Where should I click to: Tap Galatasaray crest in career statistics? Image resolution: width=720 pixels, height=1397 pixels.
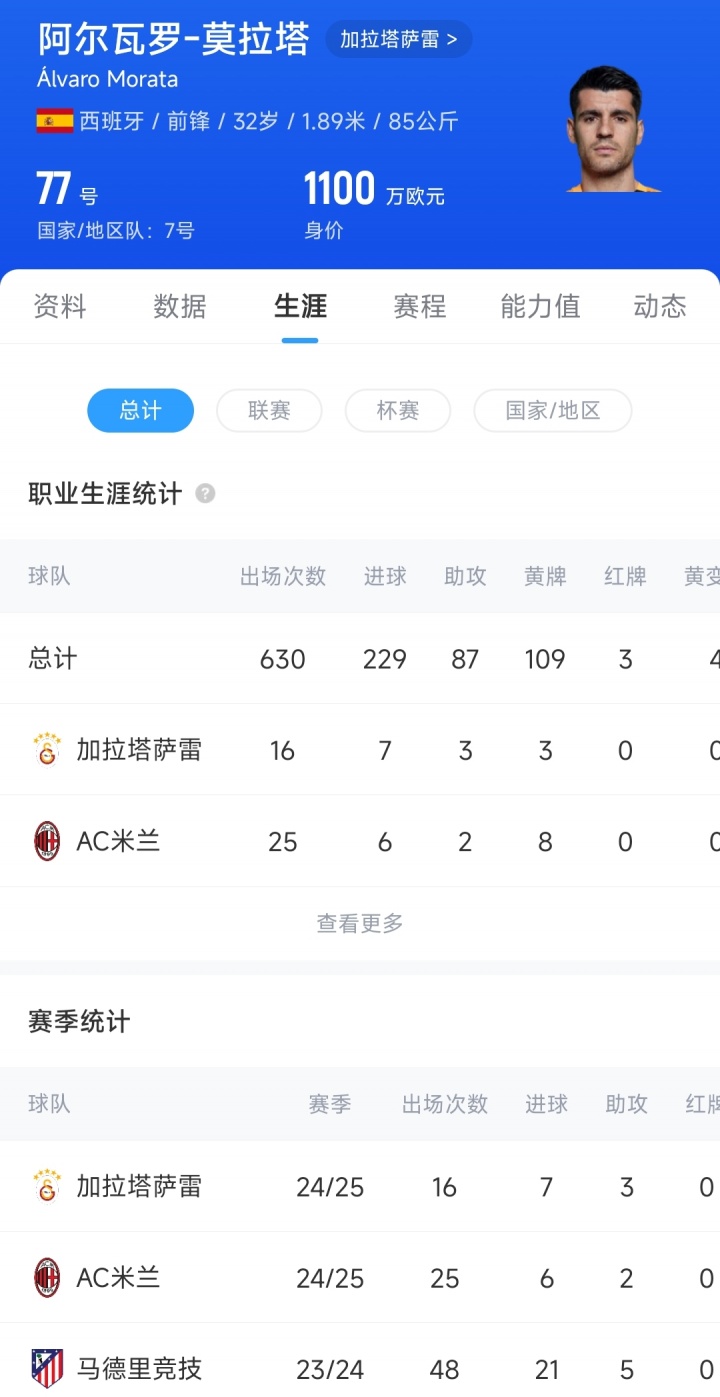point(47,750)
